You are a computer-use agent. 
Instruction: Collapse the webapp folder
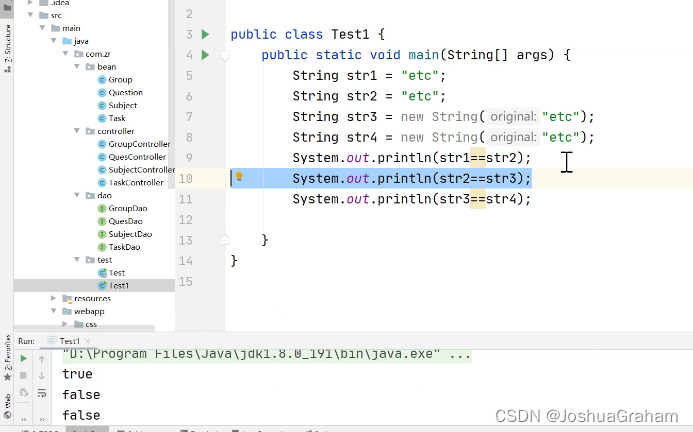(53, 311)
